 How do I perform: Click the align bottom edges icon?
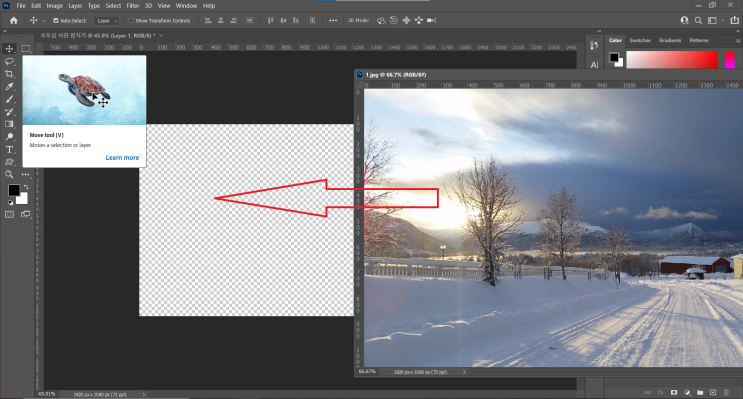click(296, 20)
